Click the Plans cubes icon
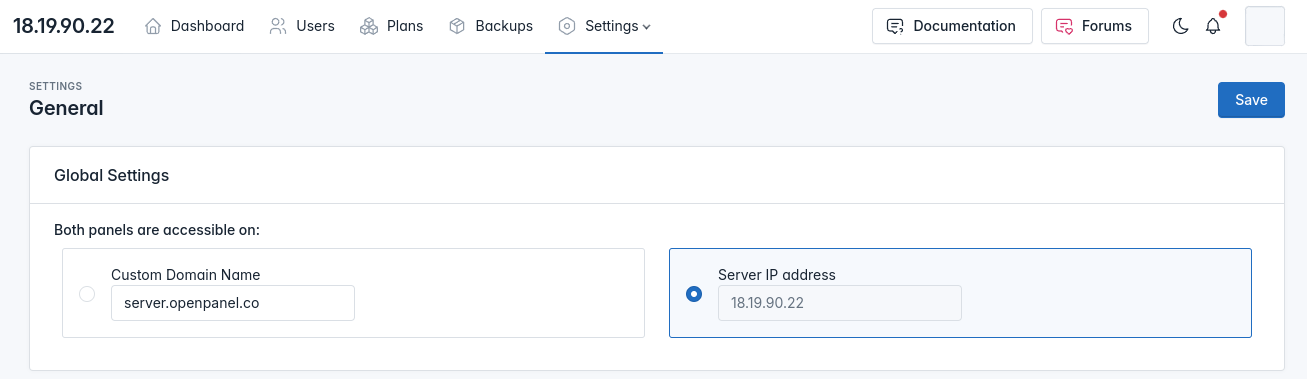 (369, 26)
